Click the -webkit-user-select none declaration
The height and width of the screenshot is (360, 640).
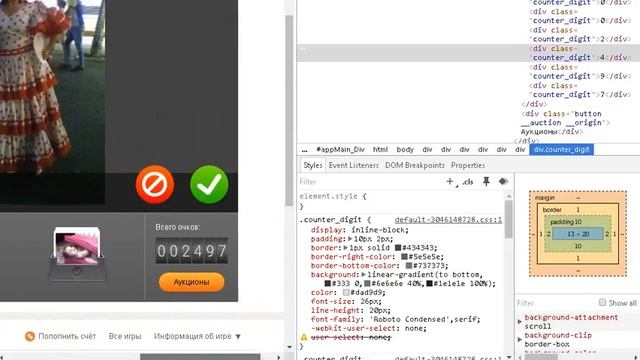tap(369, 328)
